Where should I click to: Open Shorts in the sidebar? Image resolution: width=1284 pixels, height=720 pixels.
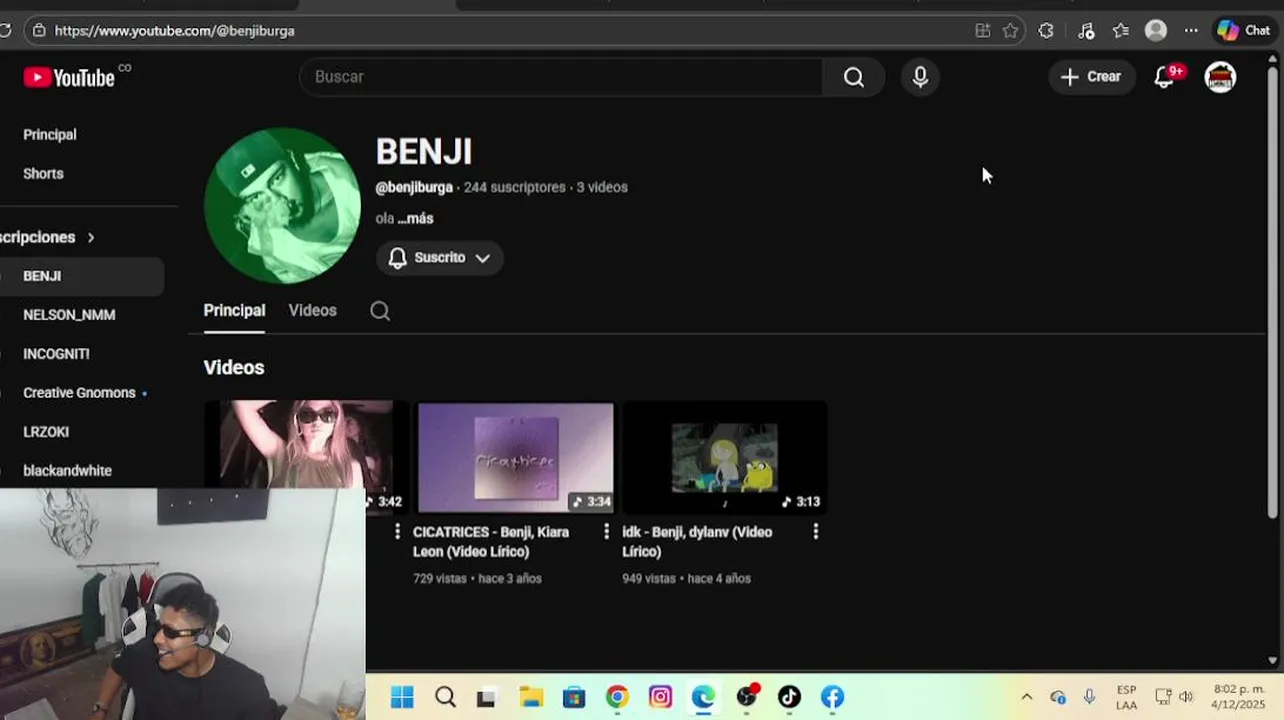click(43, 174)
